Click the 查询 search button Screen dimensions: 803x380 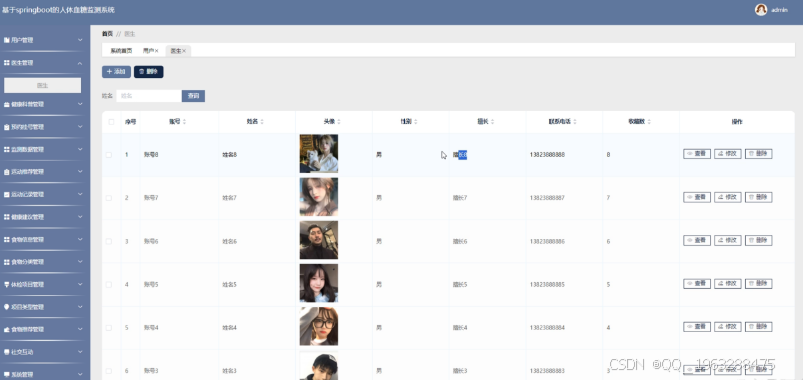point(193,96)
